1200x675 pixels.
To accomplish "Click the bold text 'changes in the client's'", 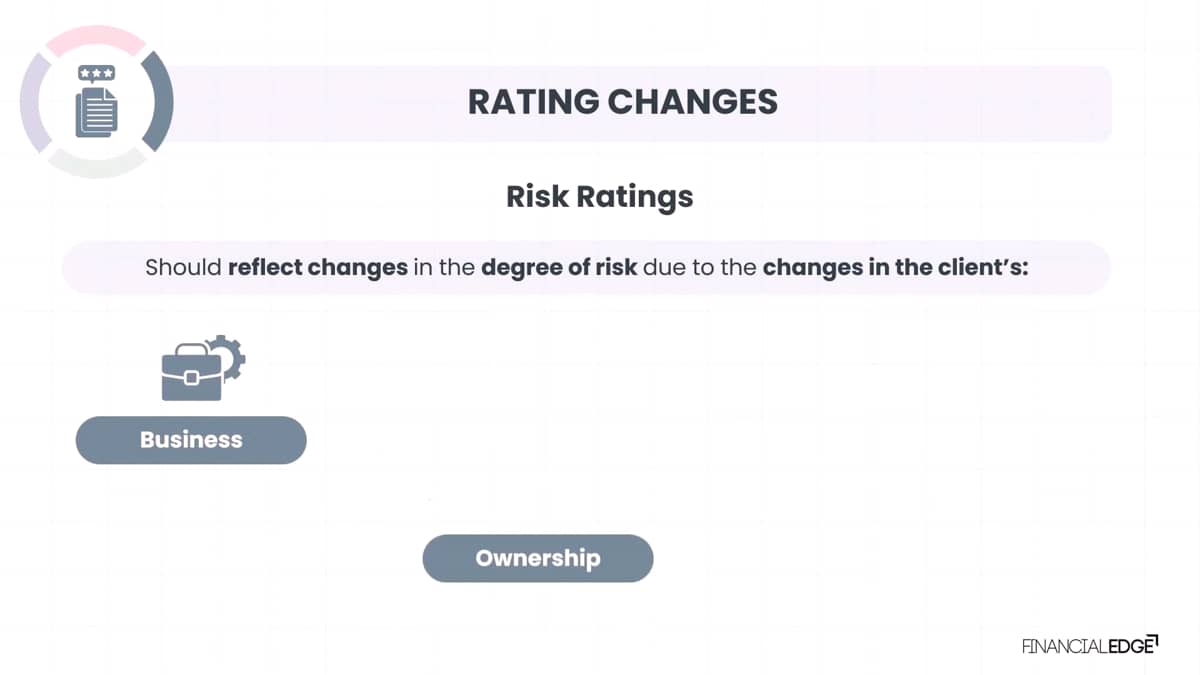I will [896, 268].
